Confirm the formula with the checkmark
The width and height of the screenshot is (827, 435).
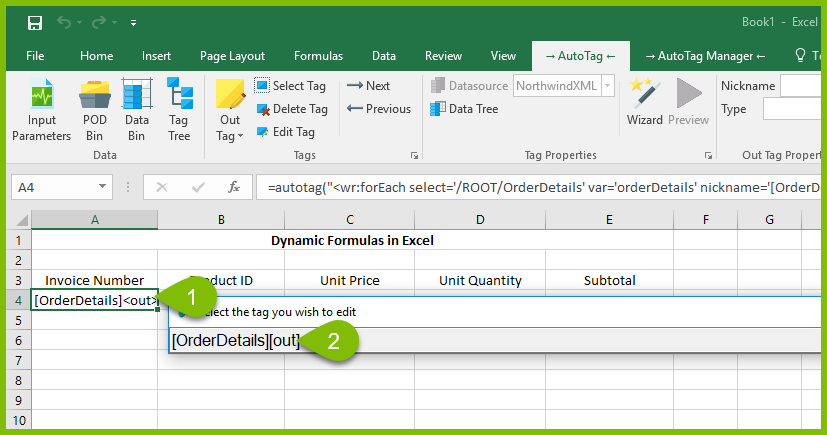[x=198, y=187]
